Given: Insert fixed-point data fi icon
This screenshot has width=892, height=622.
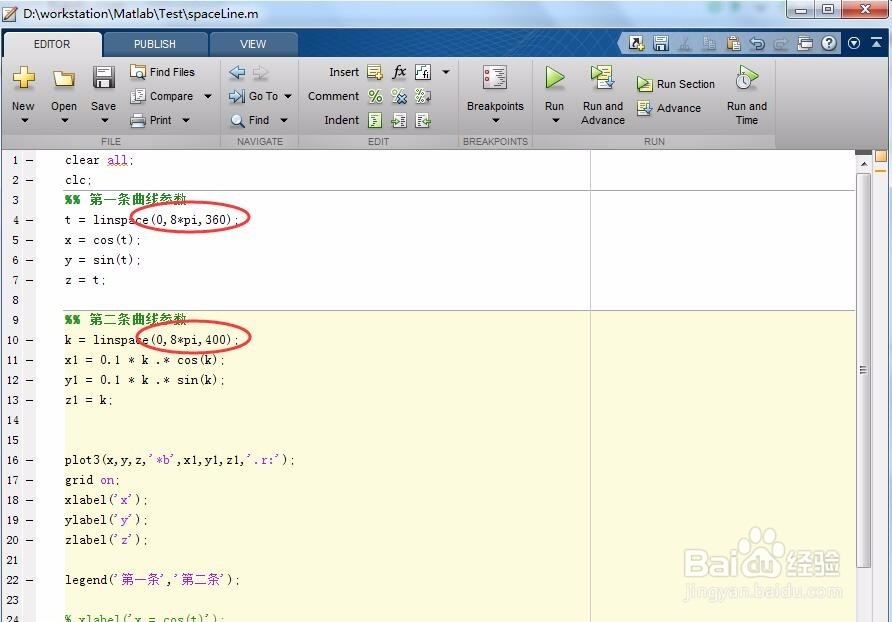Looking at the screenshot, I should (x=423, y=72).
